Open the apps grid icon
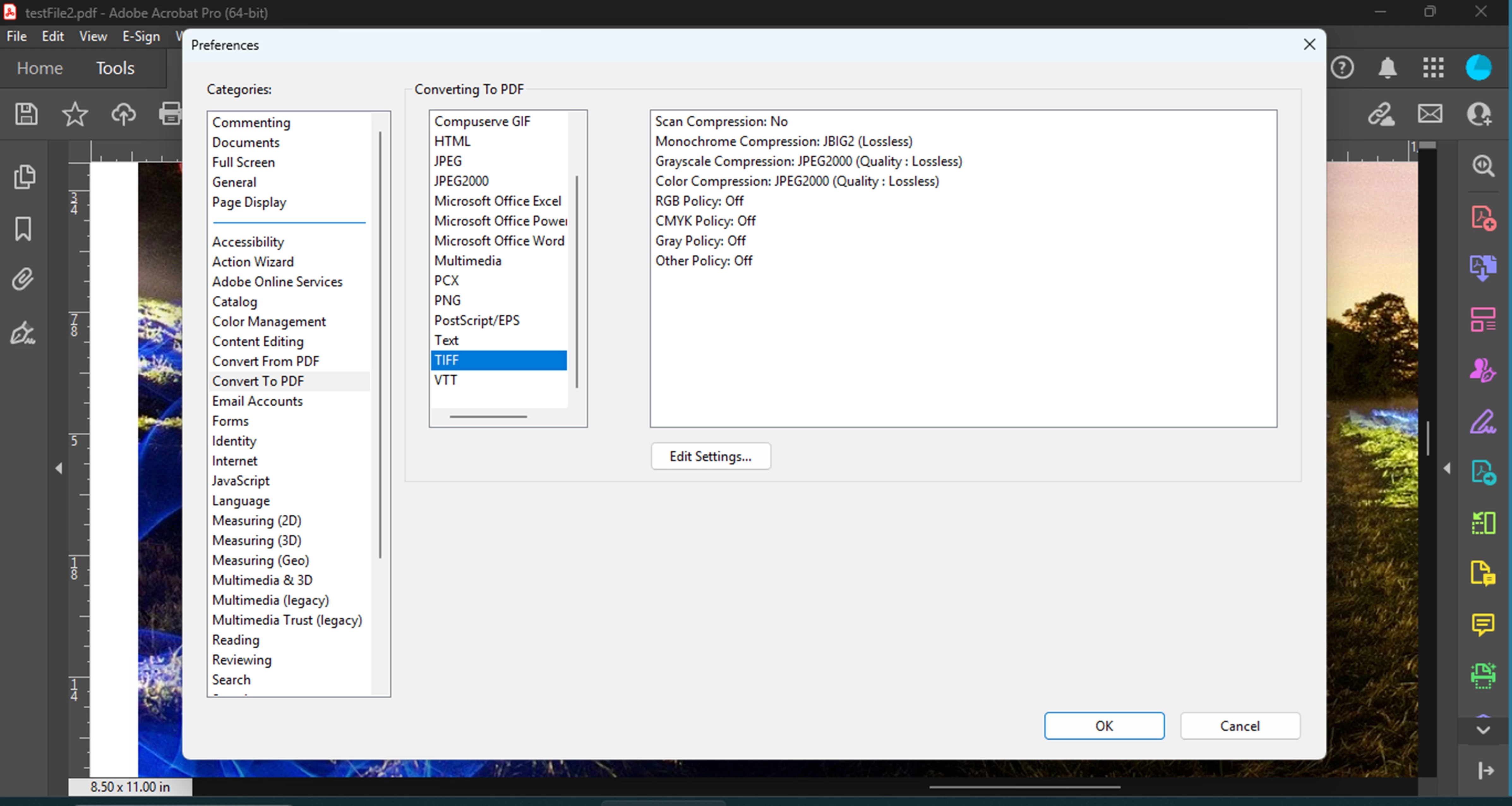The image size is (1512, 806). 1433,68
